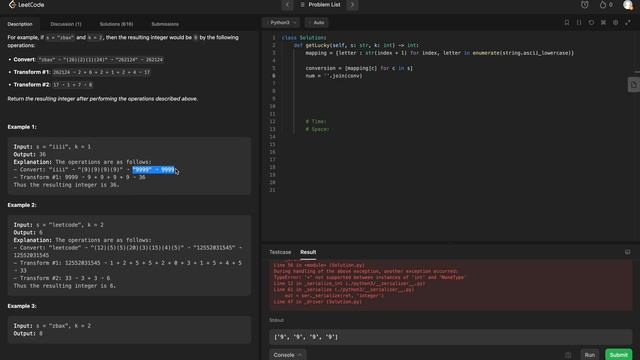
Task: Go to the previous problem arrow
Action: tap(287, 5)
